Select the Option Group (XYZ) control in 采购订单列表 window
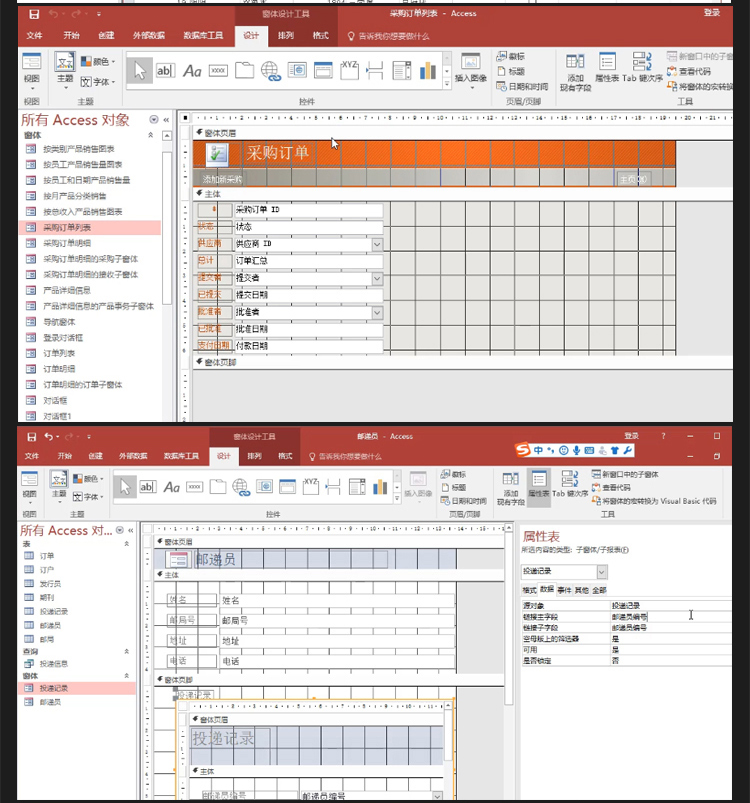The width and height of the screenshot is (750, 803). coord(349,70)
